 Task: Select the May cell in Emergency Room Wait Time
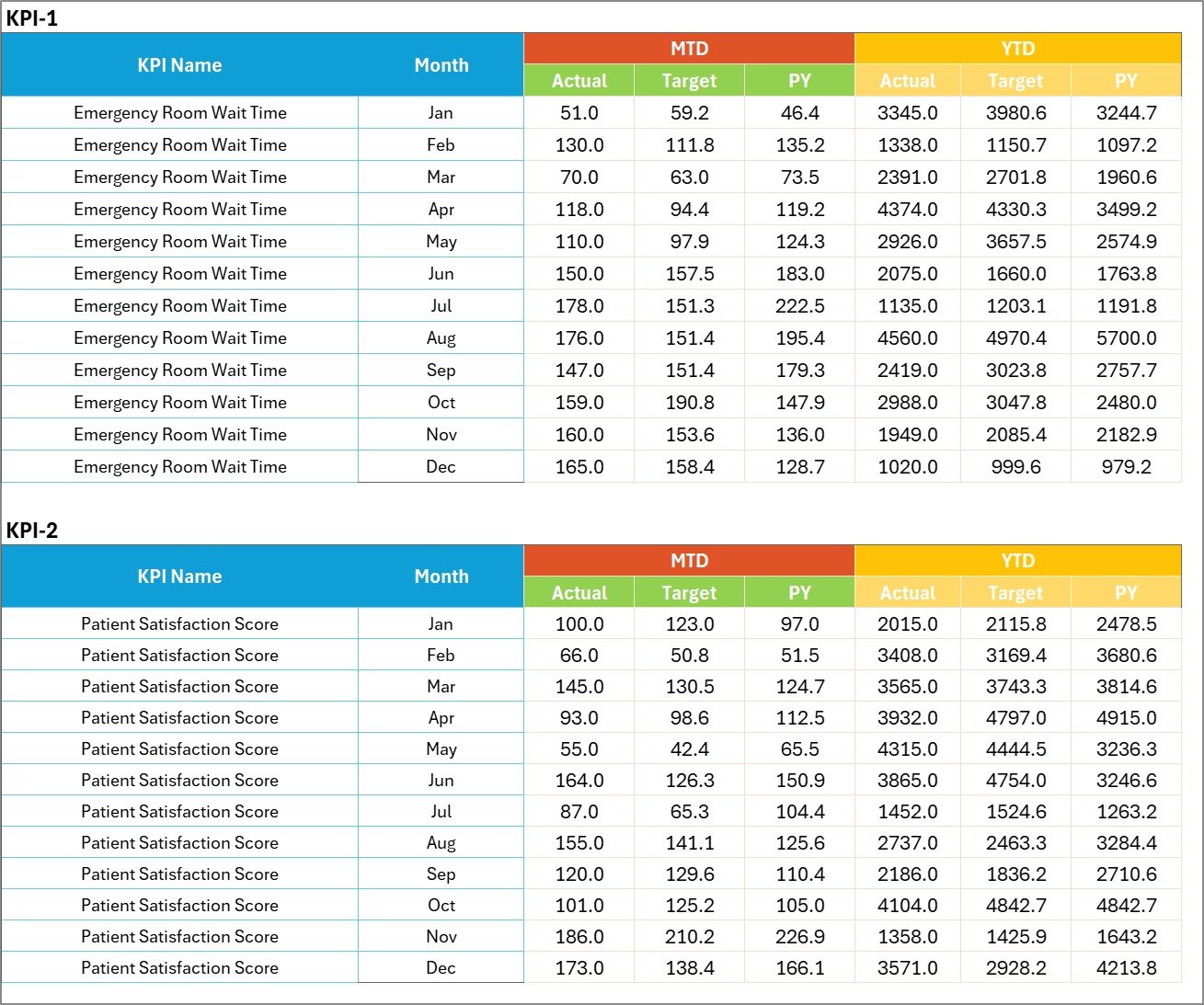click(x=441, y=241)
